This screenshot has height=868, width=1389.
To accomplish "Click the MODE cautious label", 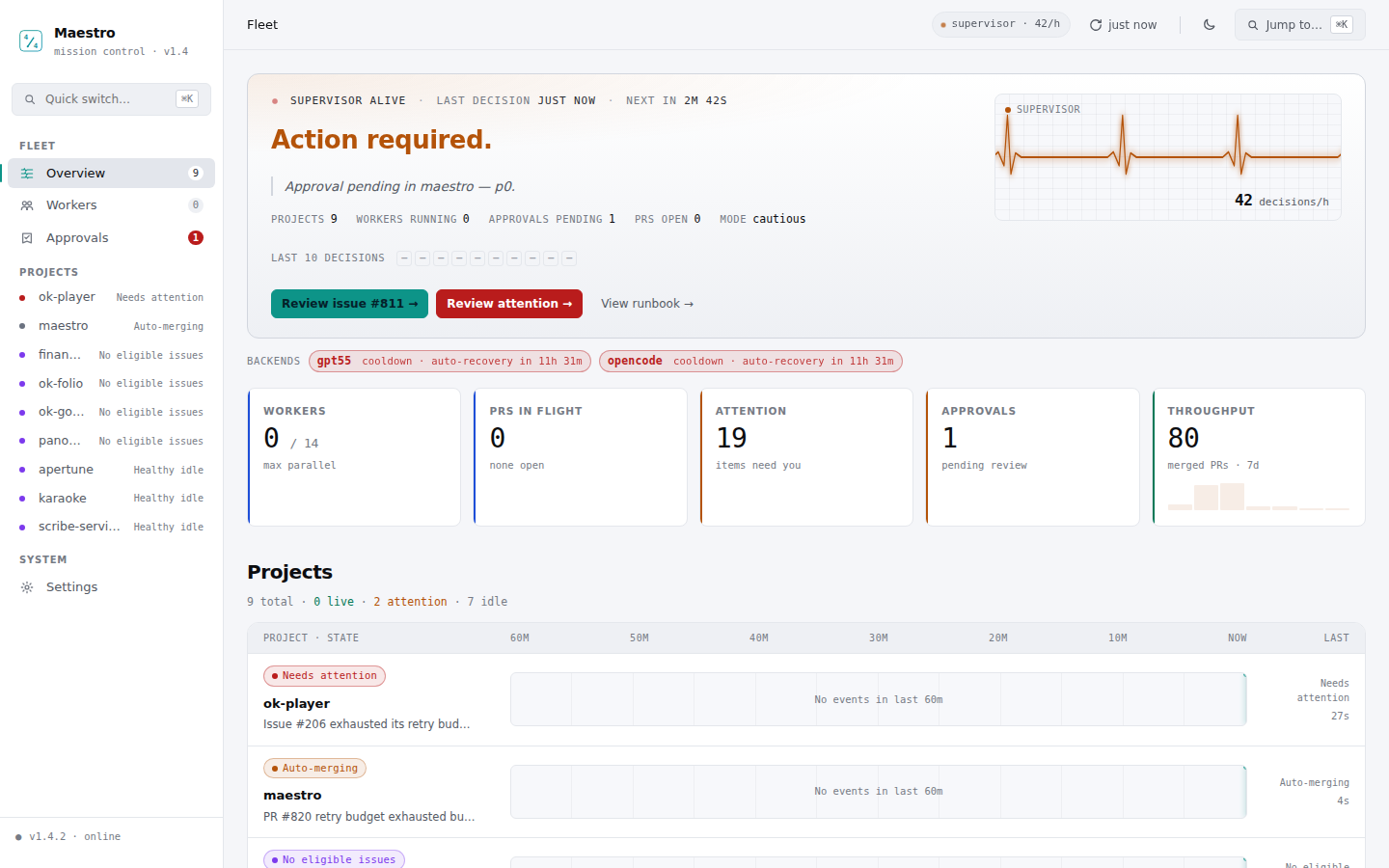I will coord(762,220).
